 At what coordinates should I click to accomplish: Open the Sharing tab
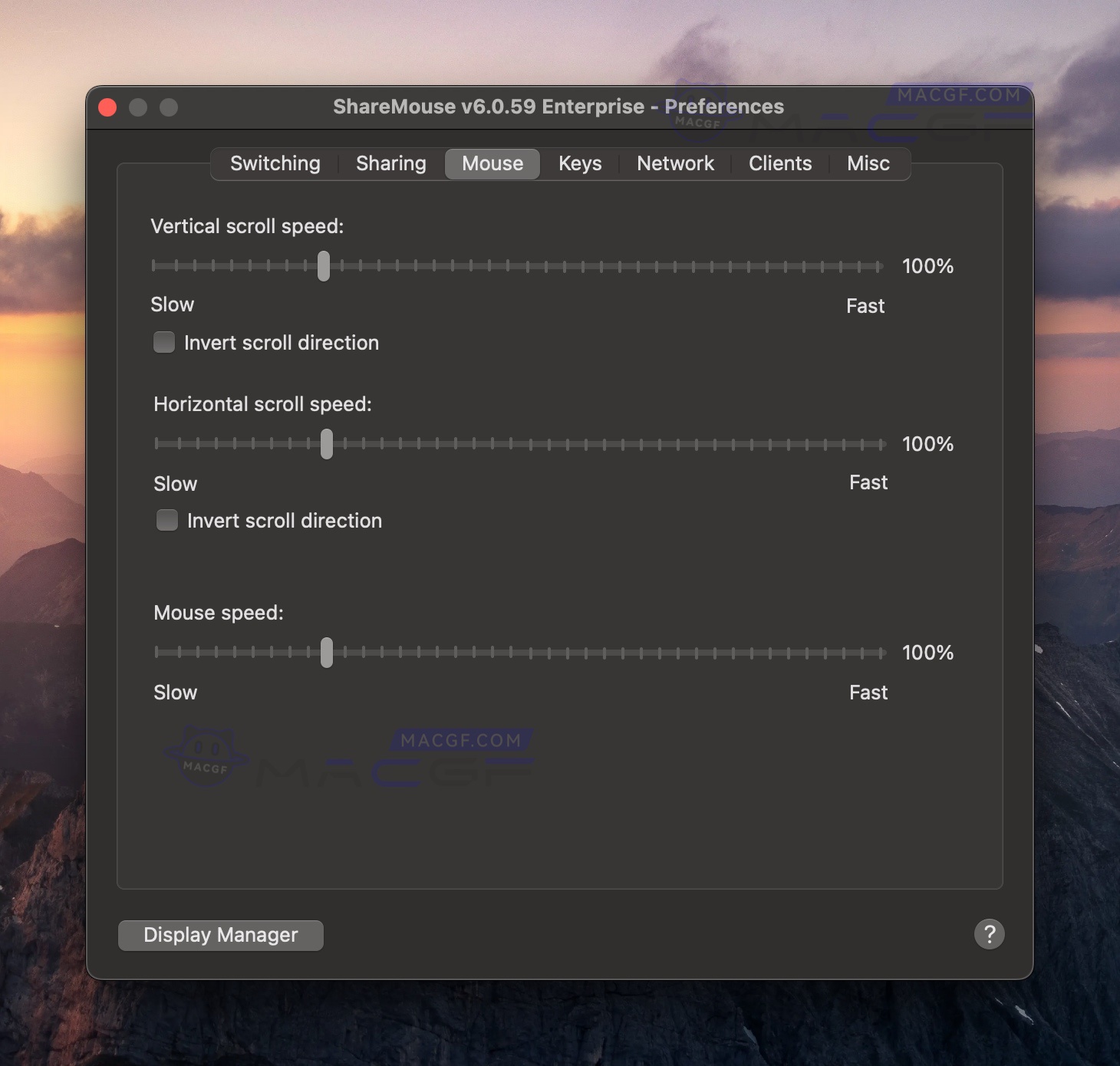click(x=390, y=163)
